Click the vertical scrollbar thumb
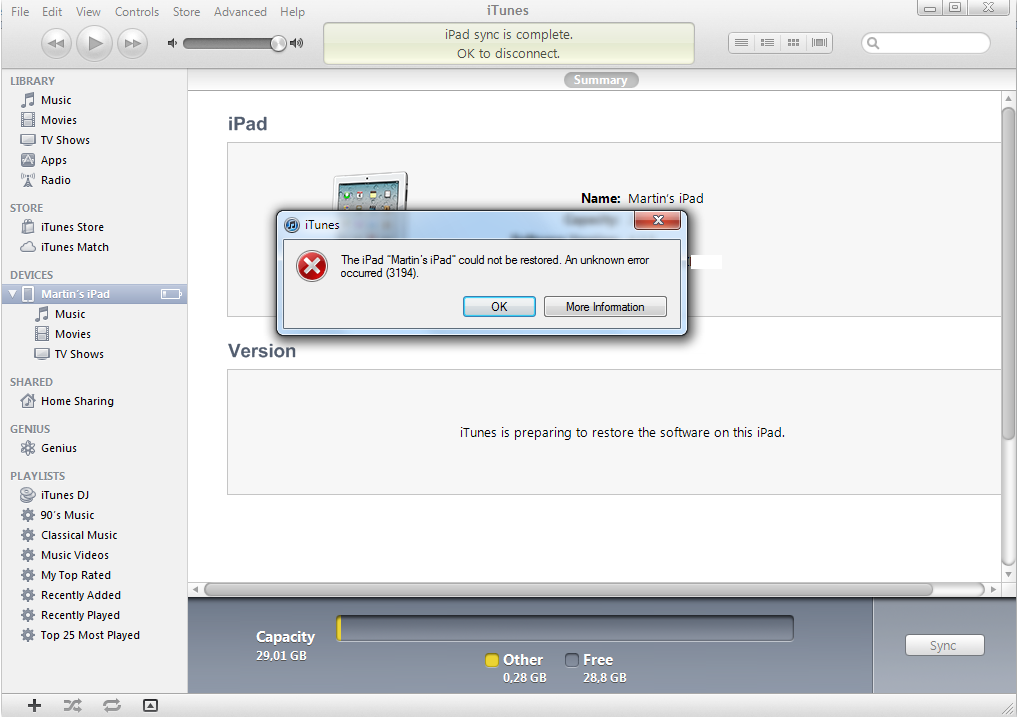Viewport: 1018px width, 718px height. [x=1008, y=273]
